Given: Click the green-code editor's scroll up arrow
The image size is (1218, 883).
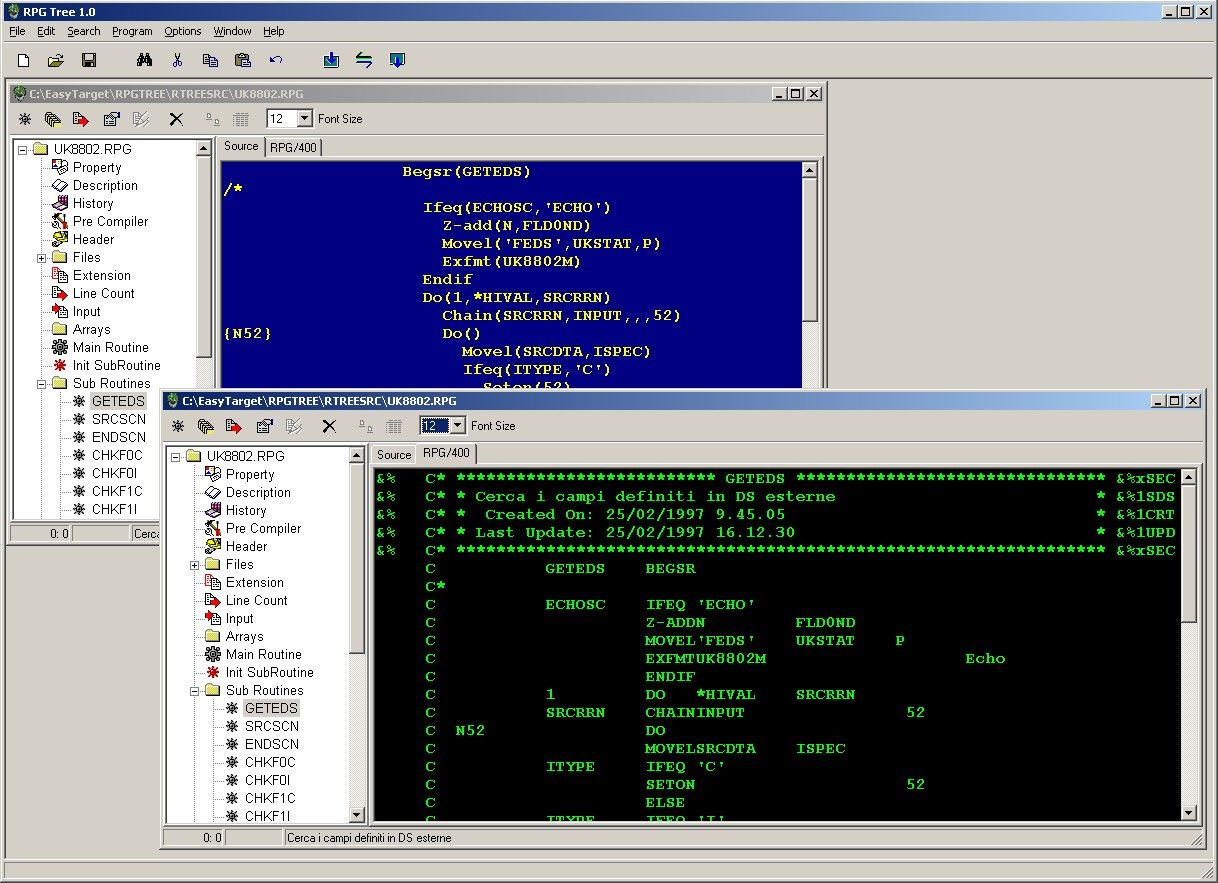Looking at the screenshot, I should [x=1189, y=477].
